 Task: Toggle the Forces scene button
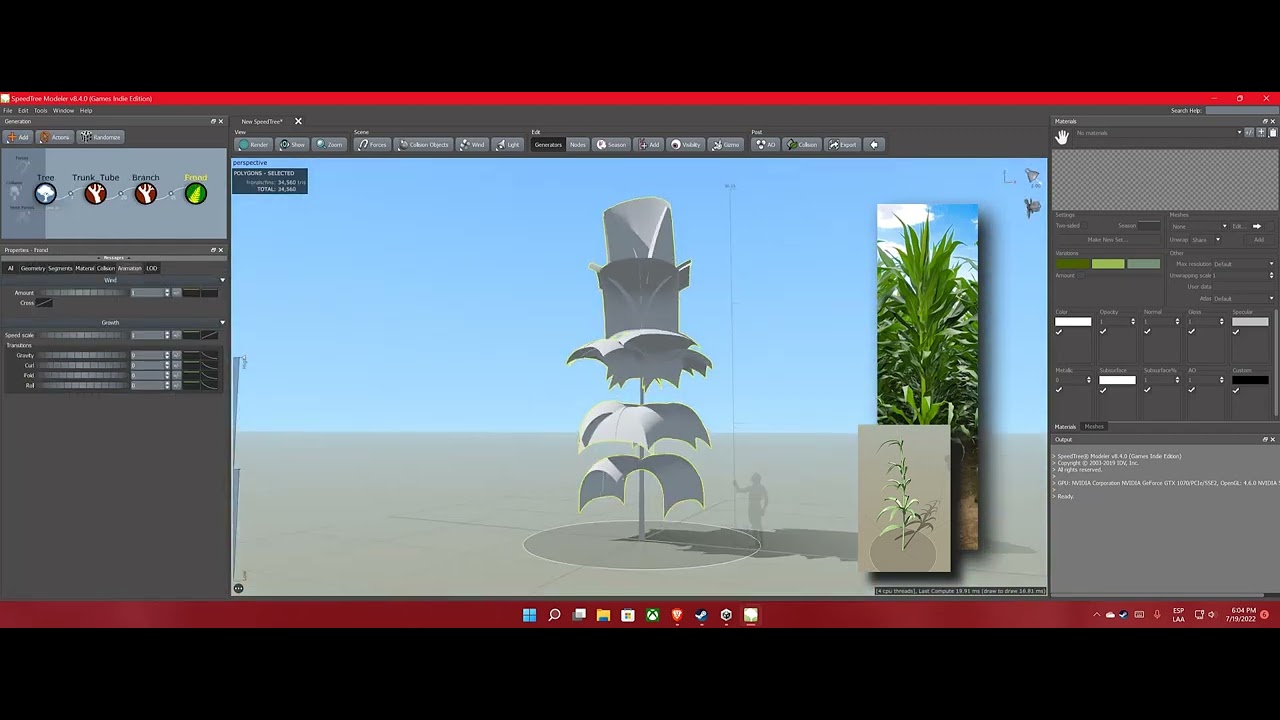[372, 145]
